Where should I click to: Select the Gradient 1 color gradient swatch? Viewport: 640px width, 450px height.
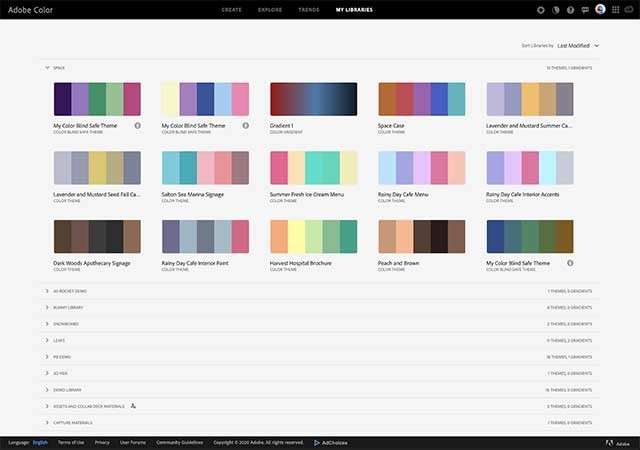(313, 99)
